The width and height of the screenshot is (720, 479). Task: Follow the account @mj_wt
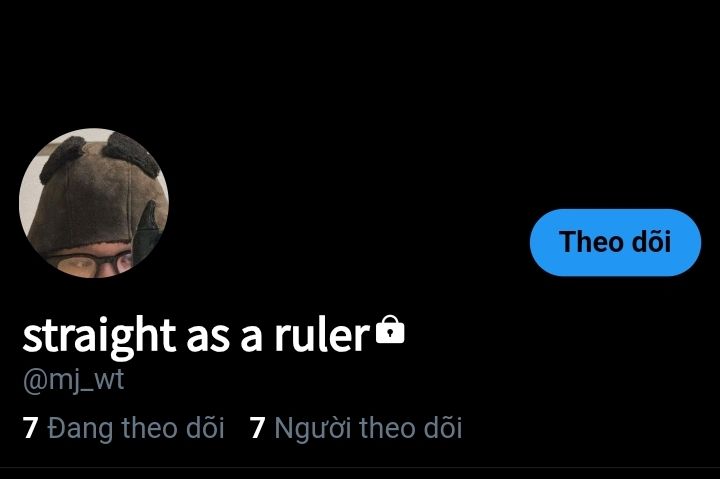(615, 242)
